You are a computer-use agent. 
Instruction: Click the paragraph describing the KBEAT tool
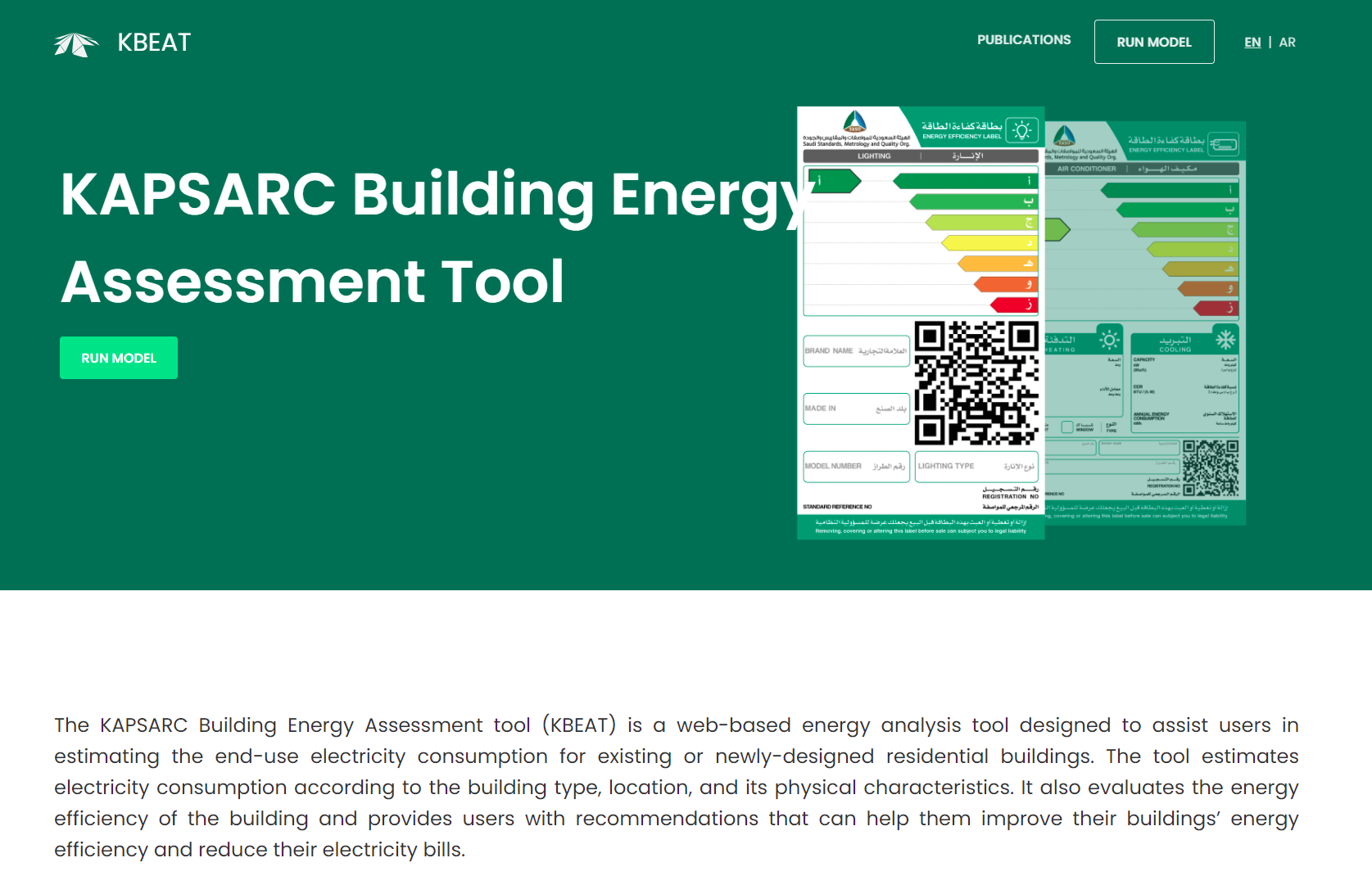(677, 787)
